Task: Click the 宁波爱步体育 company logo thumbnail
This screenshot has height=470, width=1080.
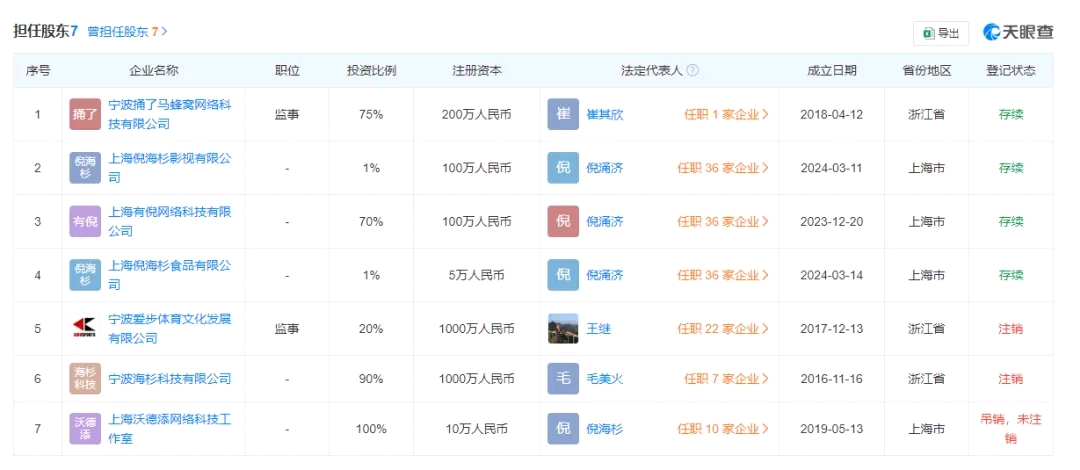Action: click(85, 328)
